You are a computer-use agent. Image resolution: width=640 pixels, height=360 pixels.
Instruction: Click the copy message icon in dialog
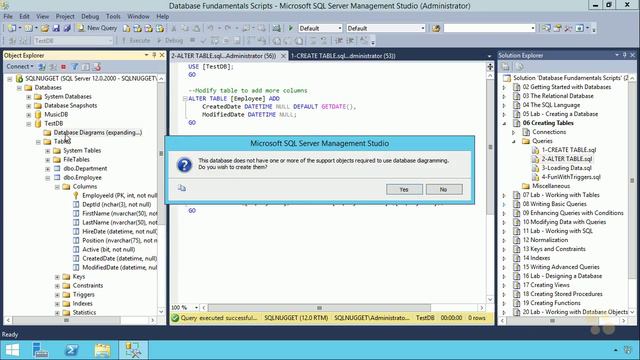point(182,188)
